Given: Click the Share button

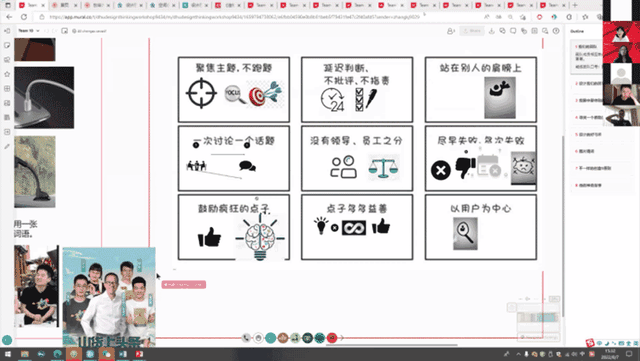Looking at the screenshot, I should [x=471, y=31].
